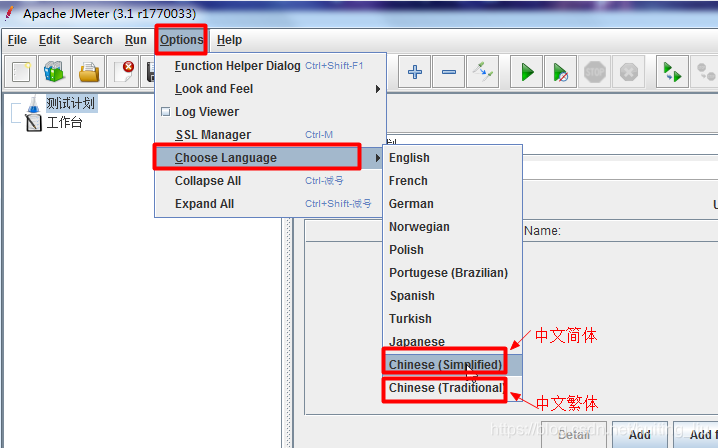Screen dimensions: 718x448
Task: Click Start no pauses icon
Action: tap(560, 72)
